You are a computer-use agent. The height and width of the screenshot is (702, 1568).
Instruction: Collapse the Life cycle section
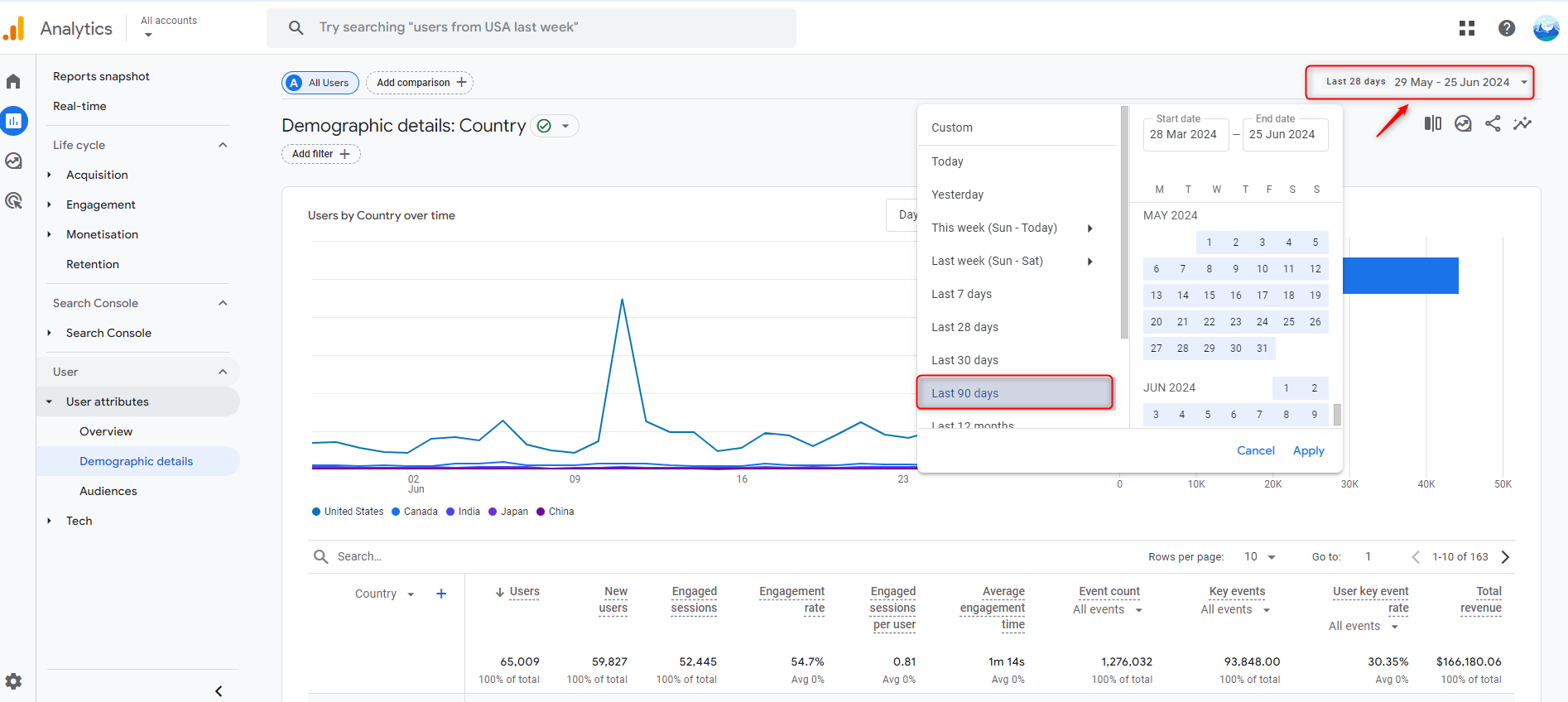pyautogui.click(x=223, y=145)
